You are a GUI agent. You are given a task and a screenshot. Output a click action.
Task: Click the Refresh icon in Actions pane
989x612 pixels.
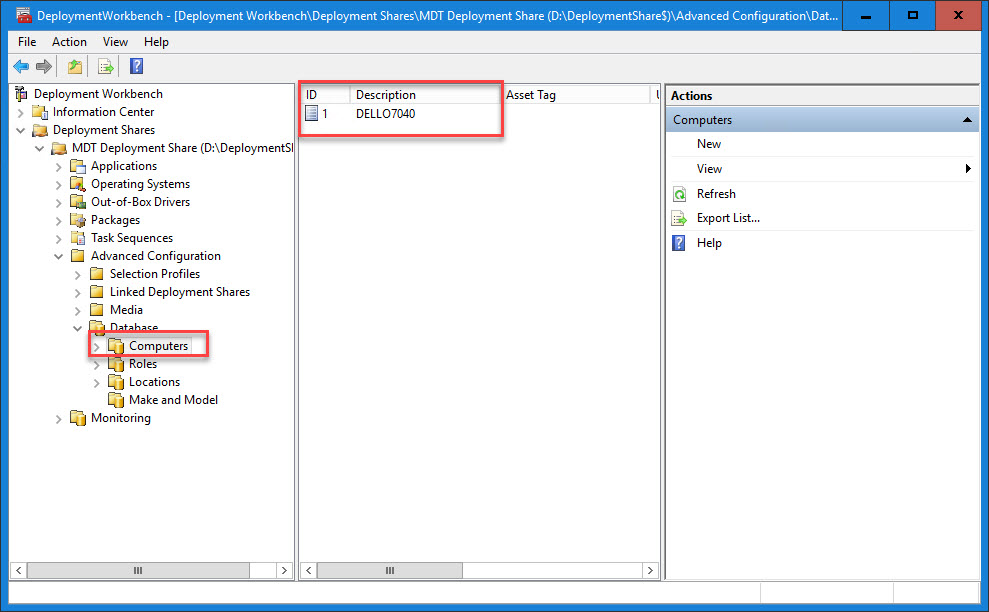coord(680,194)
